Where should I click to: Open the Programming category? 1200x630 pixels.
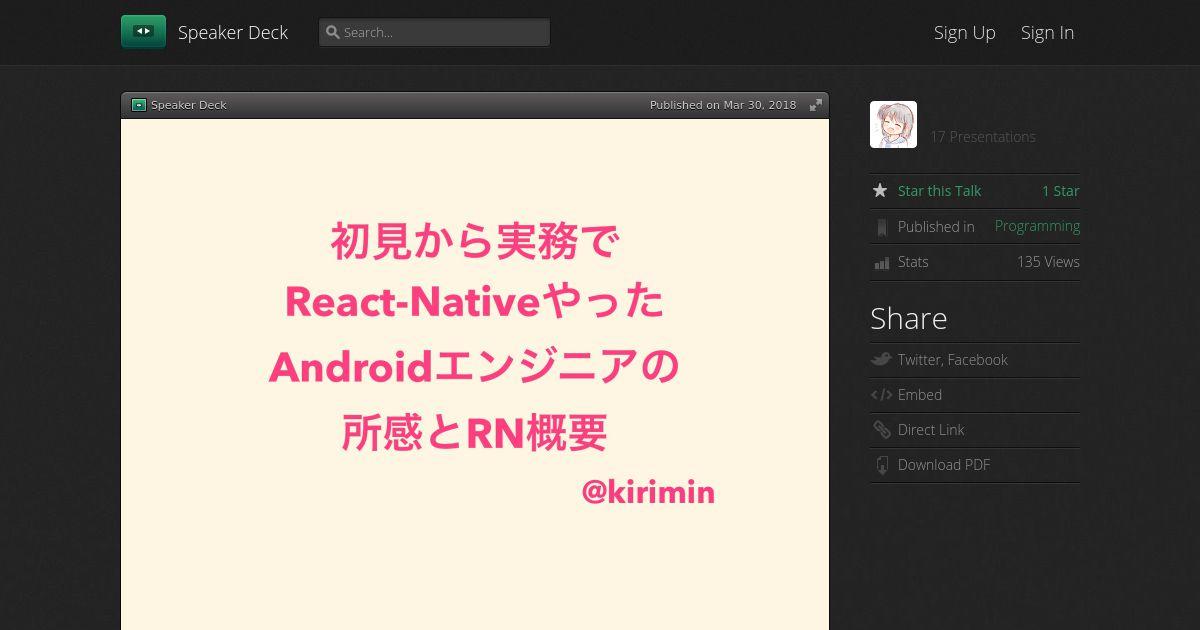(x=1037, y=226)
